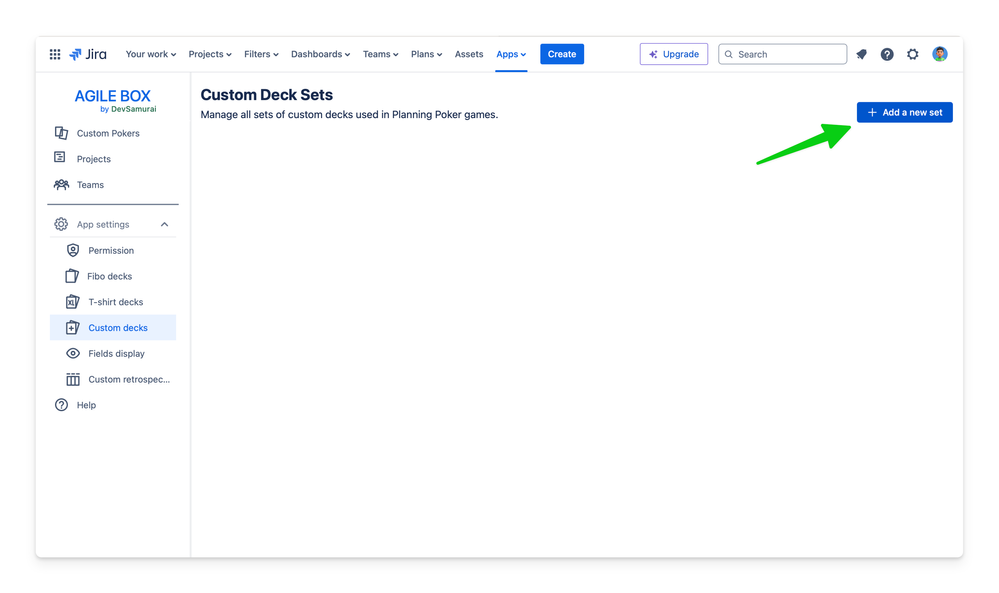Click the by DevSamurai text

pyautogui.click(x=128, y=109)
